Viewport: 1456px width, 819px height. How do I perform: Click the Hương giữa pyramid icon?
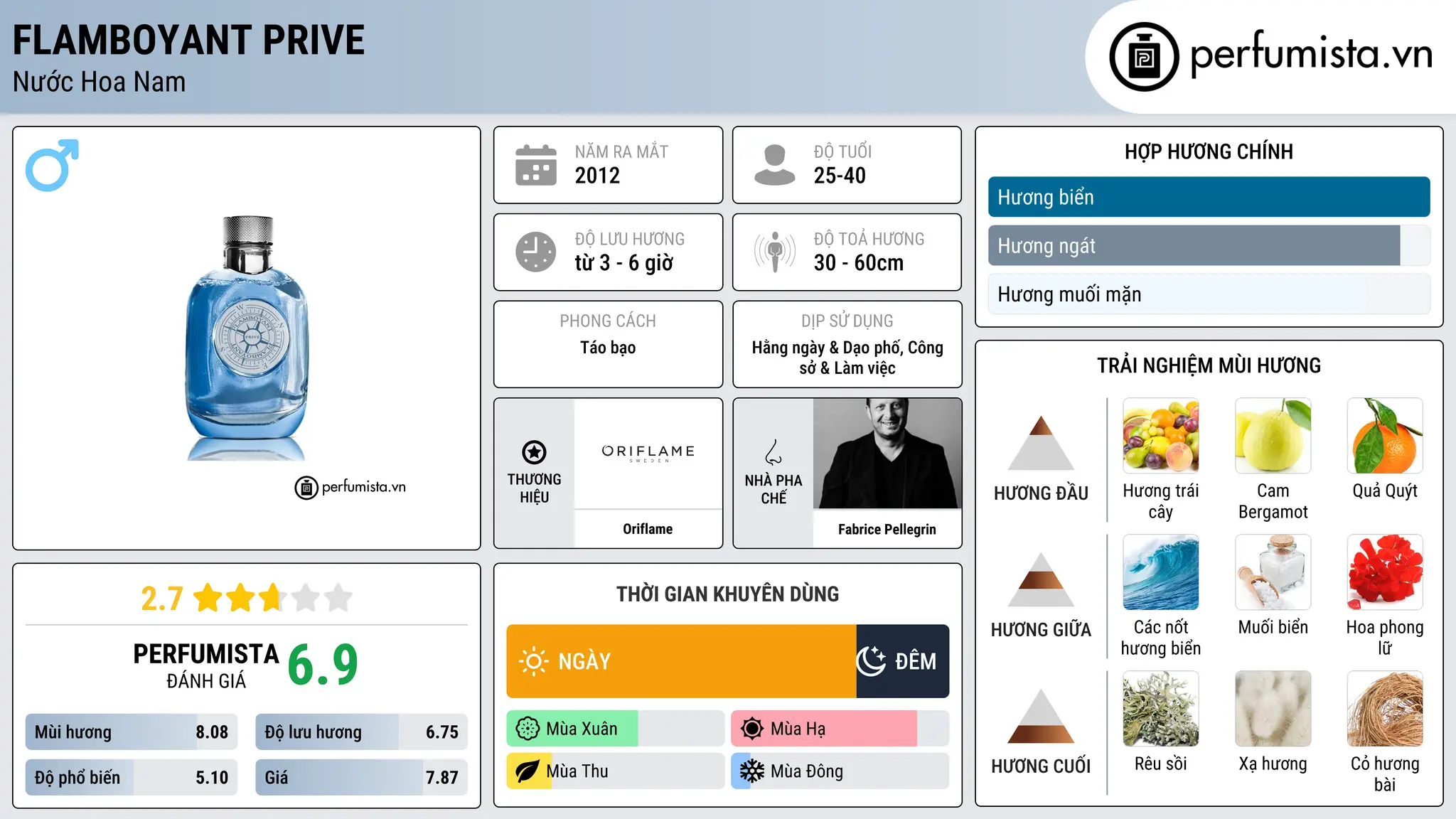coord(1042,579)
